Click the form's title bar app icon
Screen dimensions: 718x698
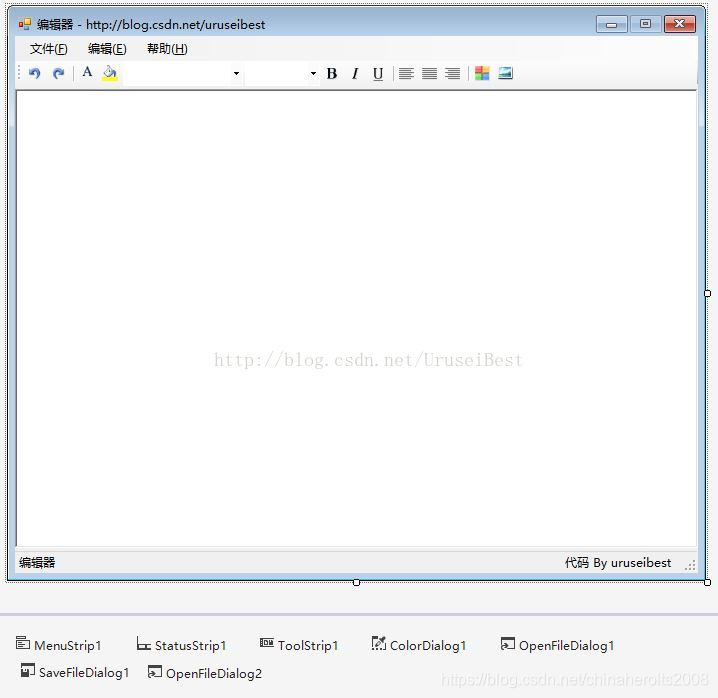(25, 24)
